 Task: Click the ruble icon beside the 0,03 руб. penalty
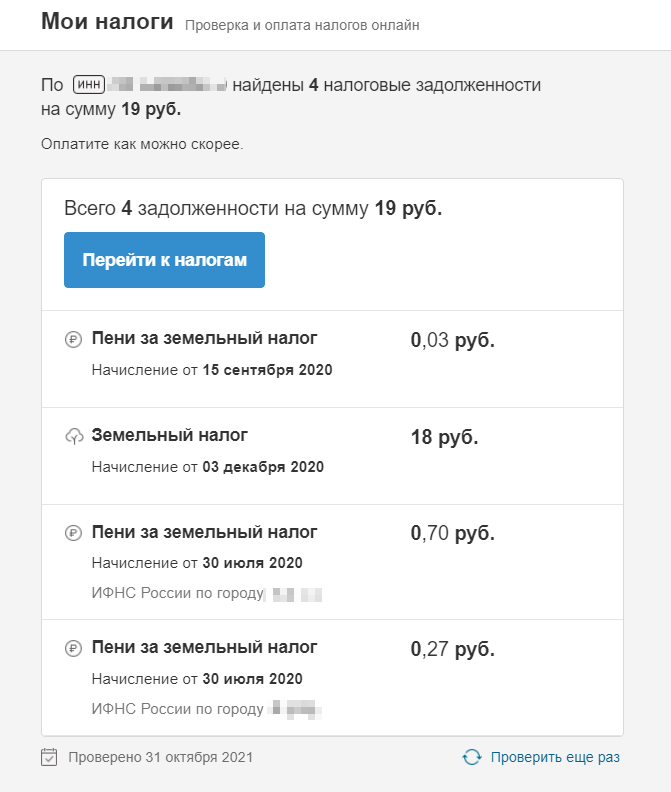pyautogui.click(x=73, y=340)
